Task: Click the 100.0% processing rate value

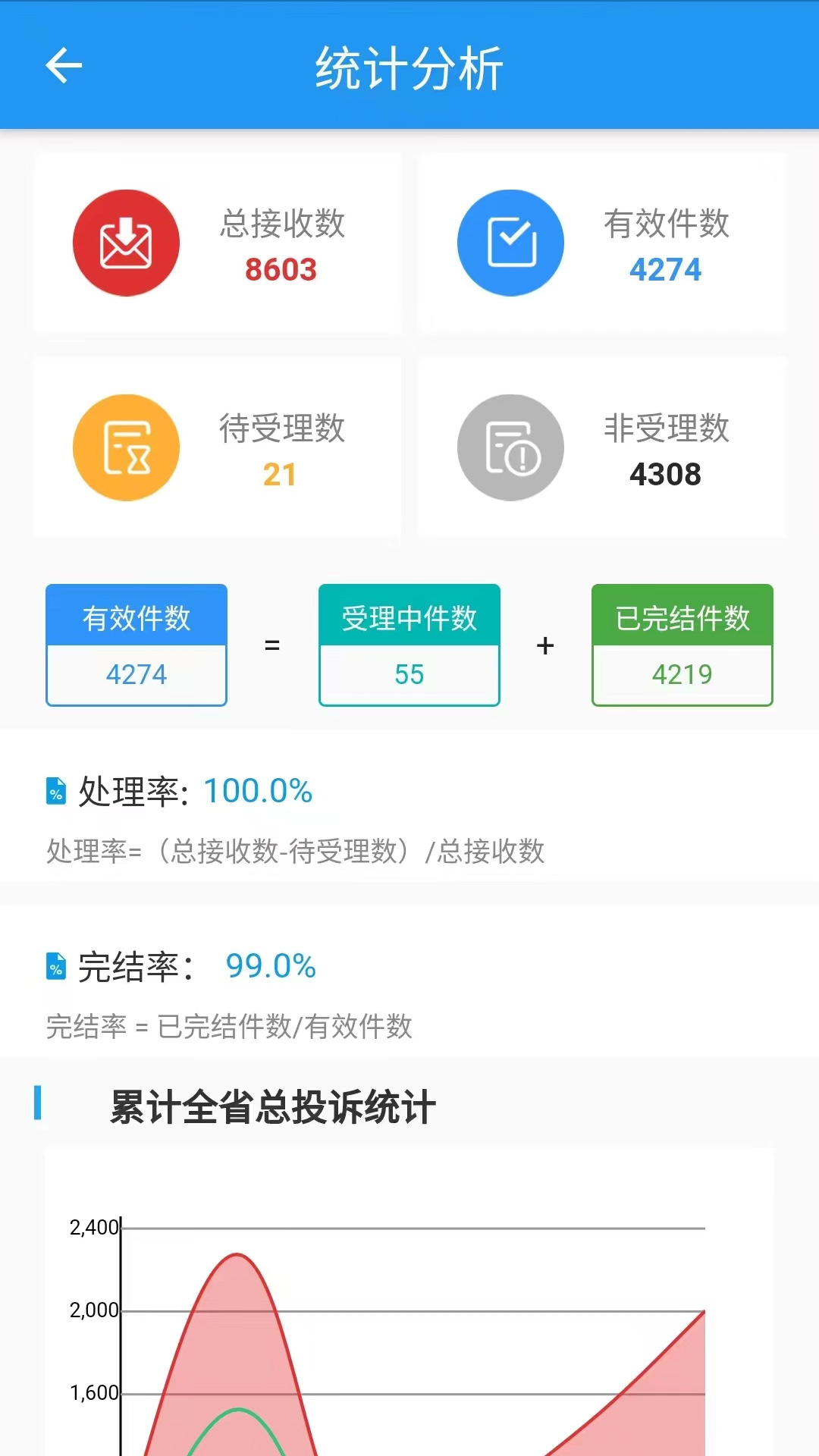Action: [x=258, y=791]
